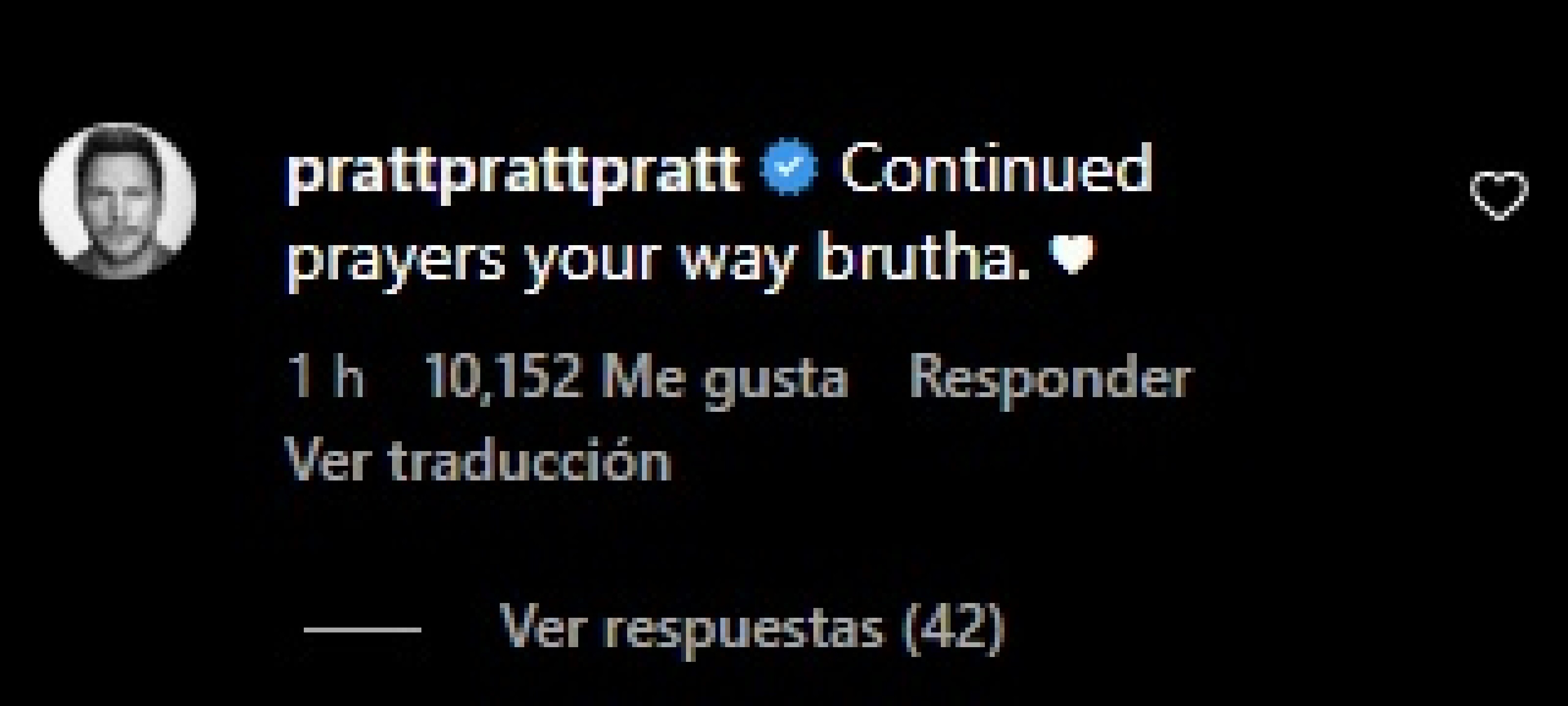Click the white heart emoji in comment

click(x=1073, y=254)
